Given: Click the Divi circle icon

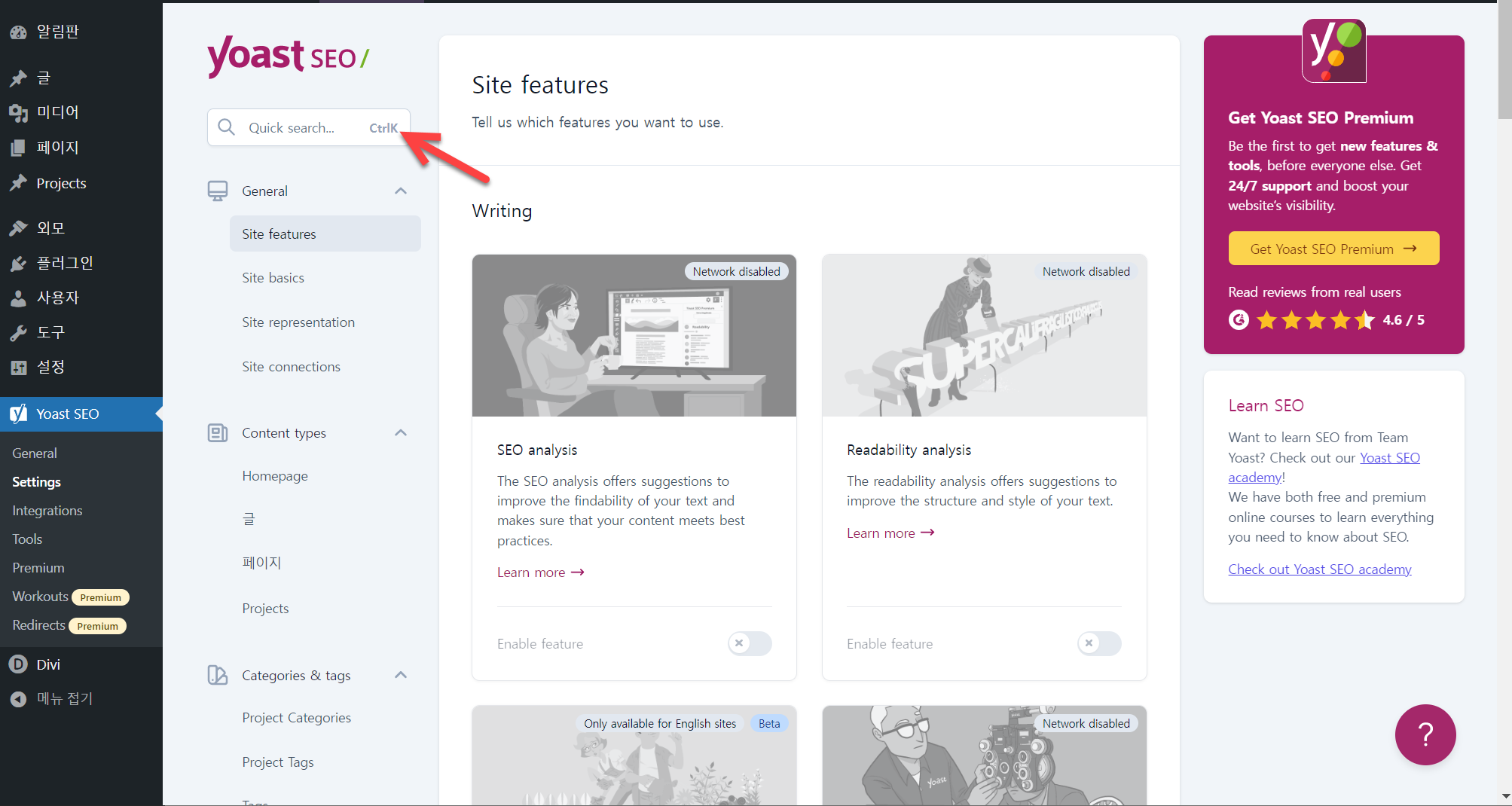Looking at the screenshot, I should point(18,664).
